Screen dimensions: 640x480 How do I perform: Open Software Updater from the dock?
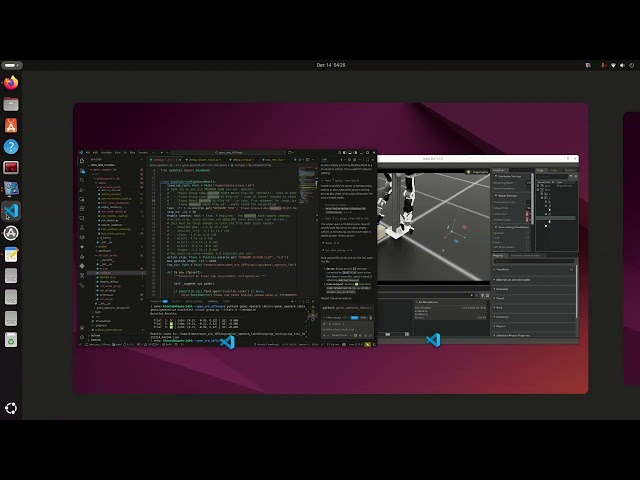coord(11,233)
